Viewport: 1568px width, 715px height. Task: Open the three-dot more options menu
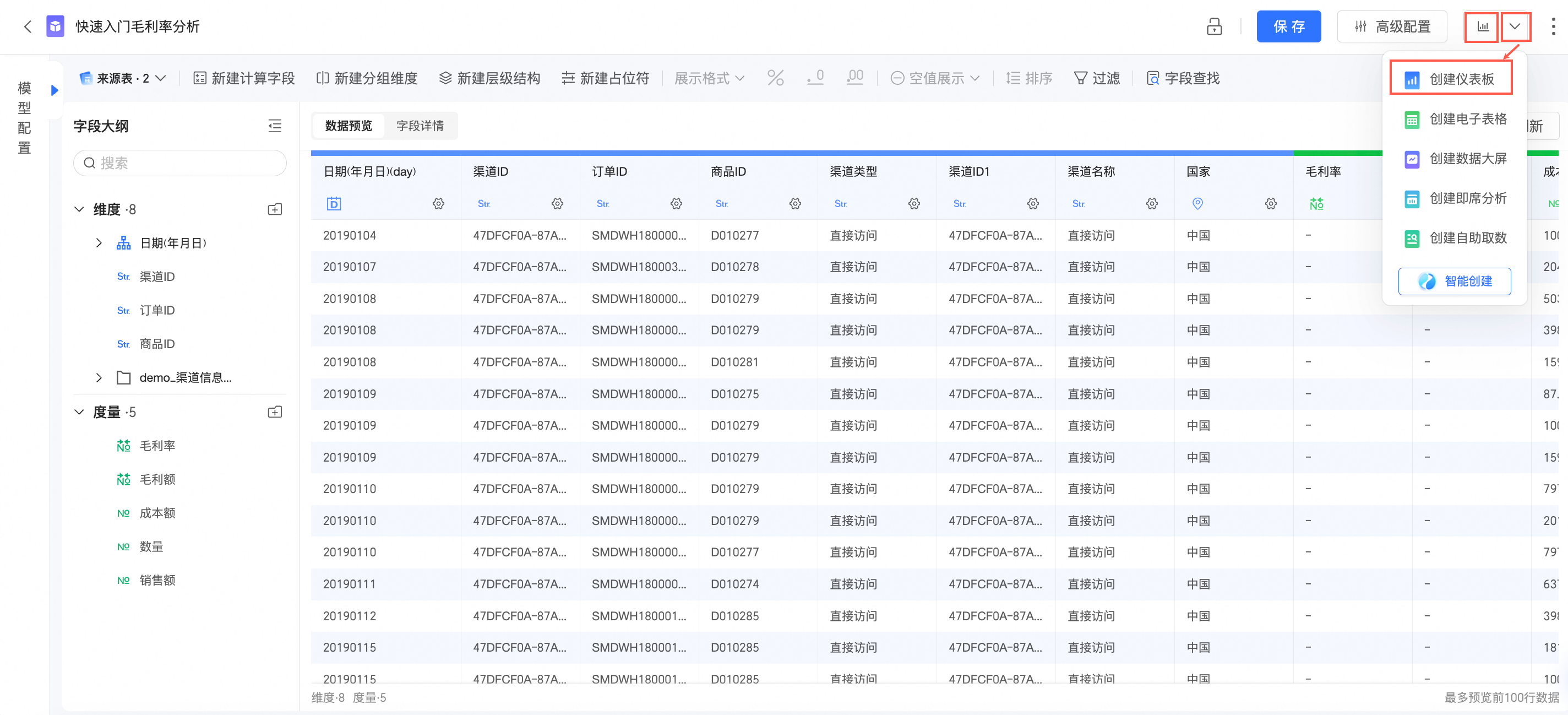[1553, 26]
